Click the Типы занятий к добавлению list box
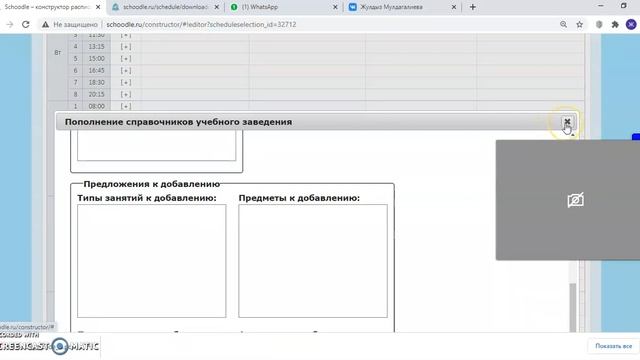The width and height of the screenshot is (640, 360). (151, 261)
